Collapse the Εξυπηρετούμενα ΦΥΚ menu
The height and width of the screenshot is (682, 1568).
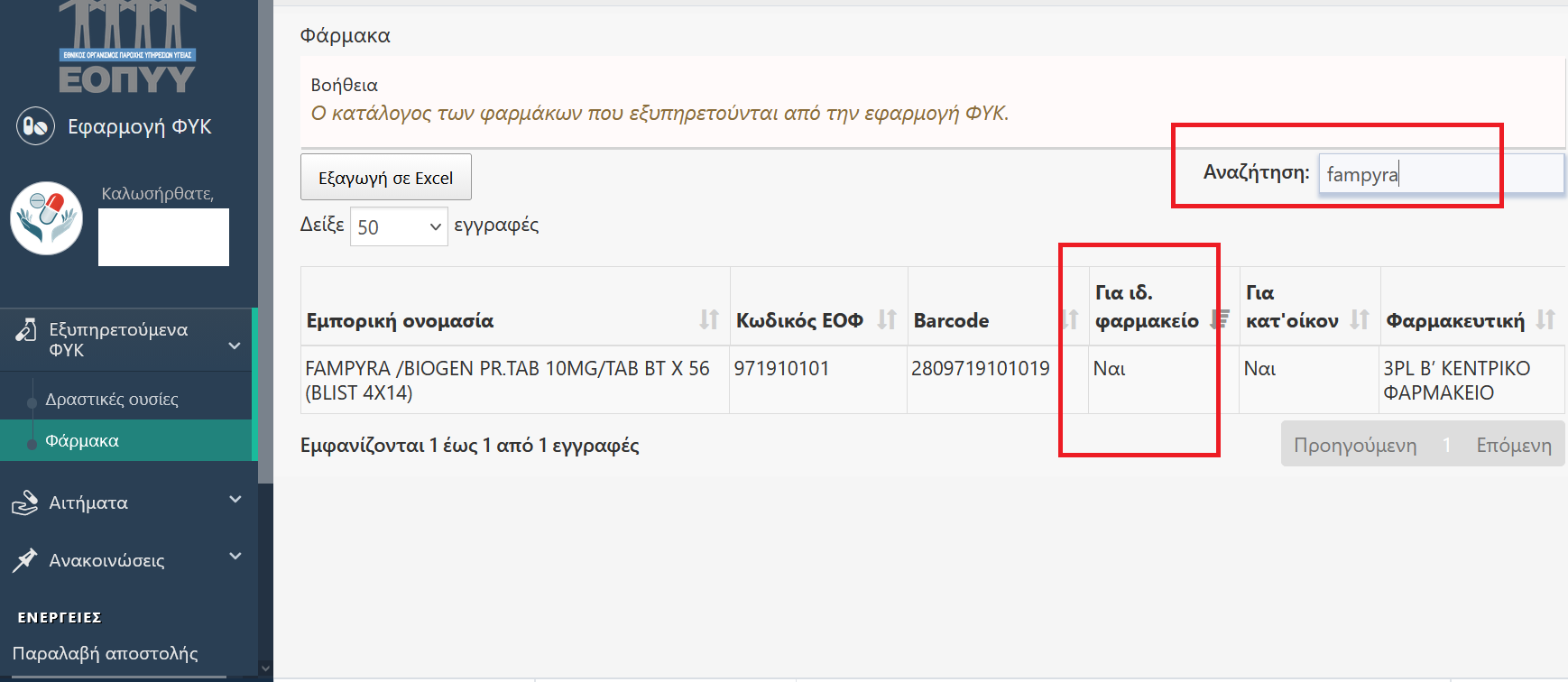tap(235, 346)
